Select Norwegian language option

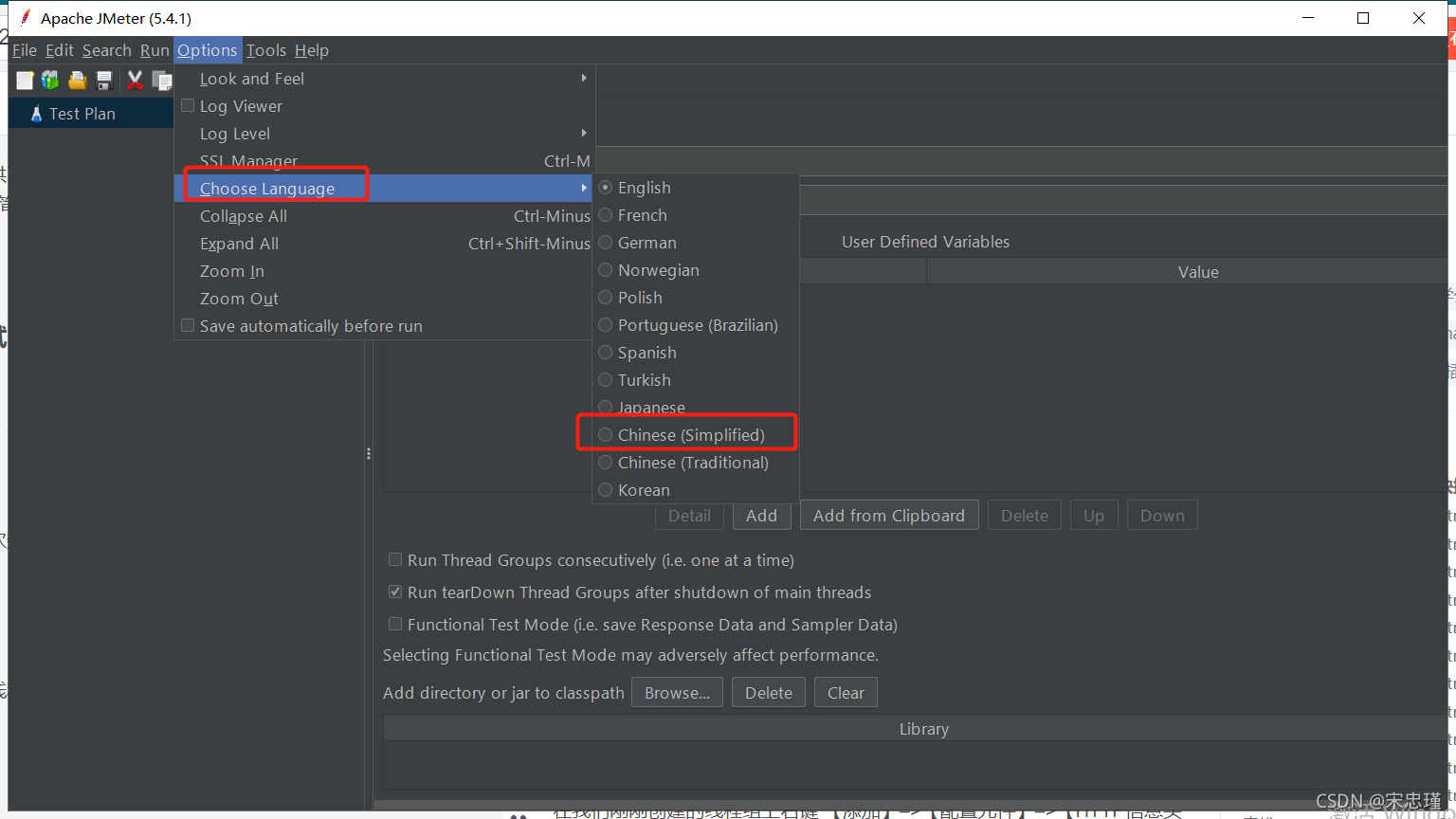click(696, 270)
